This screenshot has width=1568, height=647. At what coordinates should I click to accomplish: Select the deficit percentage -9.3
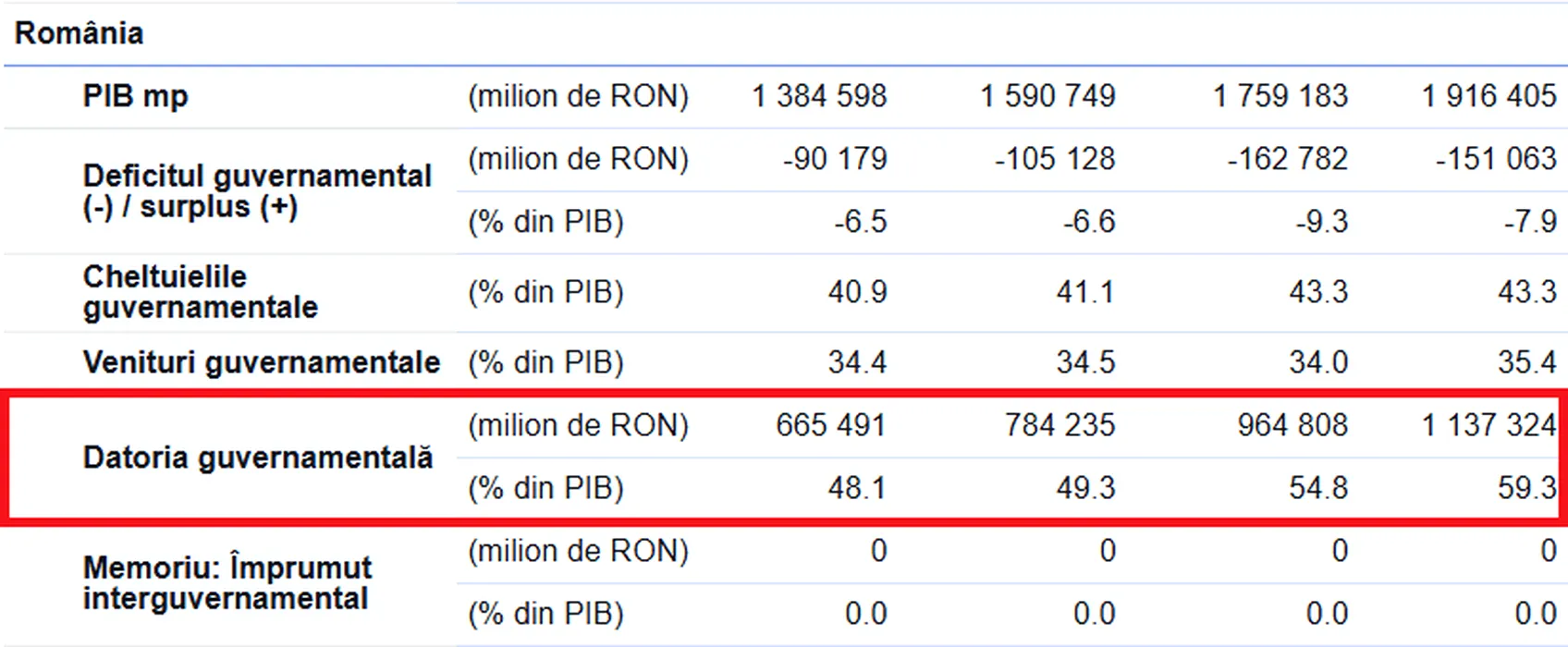click(x=1321, y=222)
